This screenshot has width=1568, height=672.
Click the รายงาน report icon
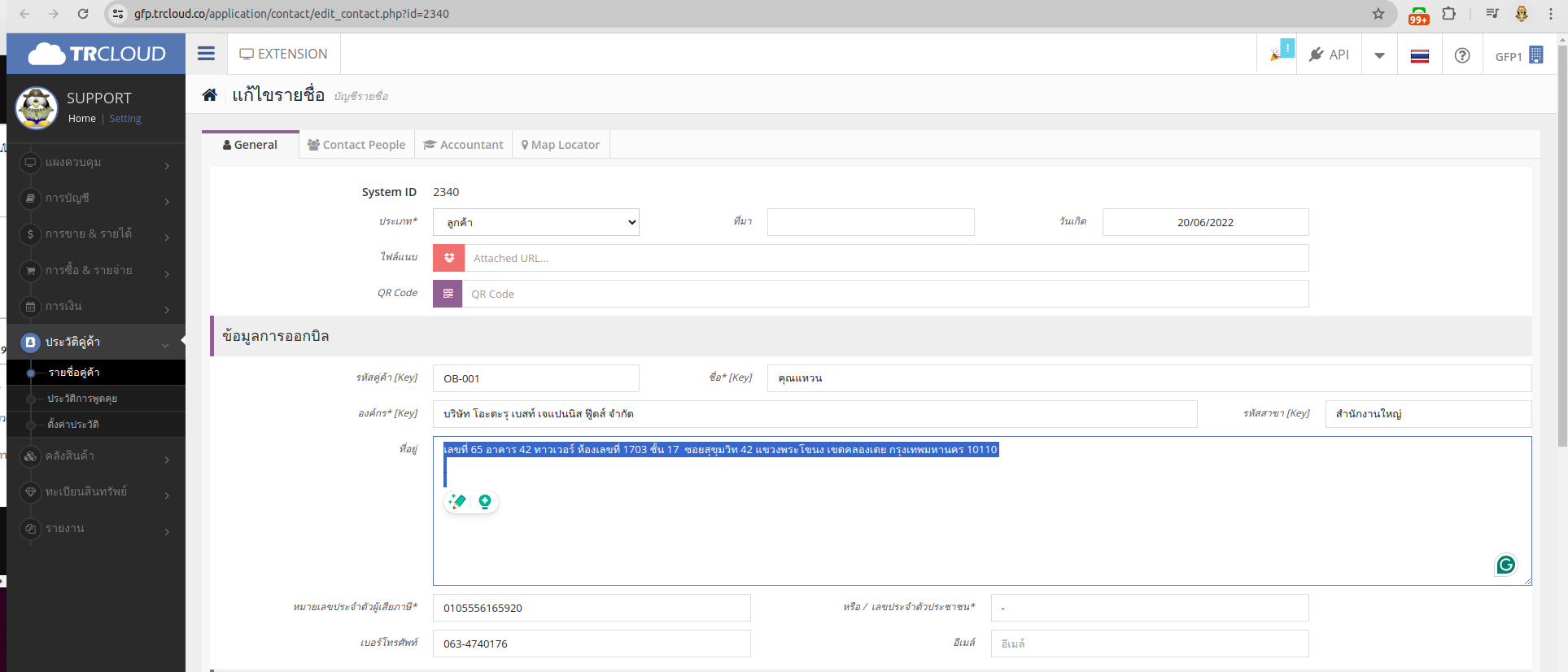pos(30,529)
